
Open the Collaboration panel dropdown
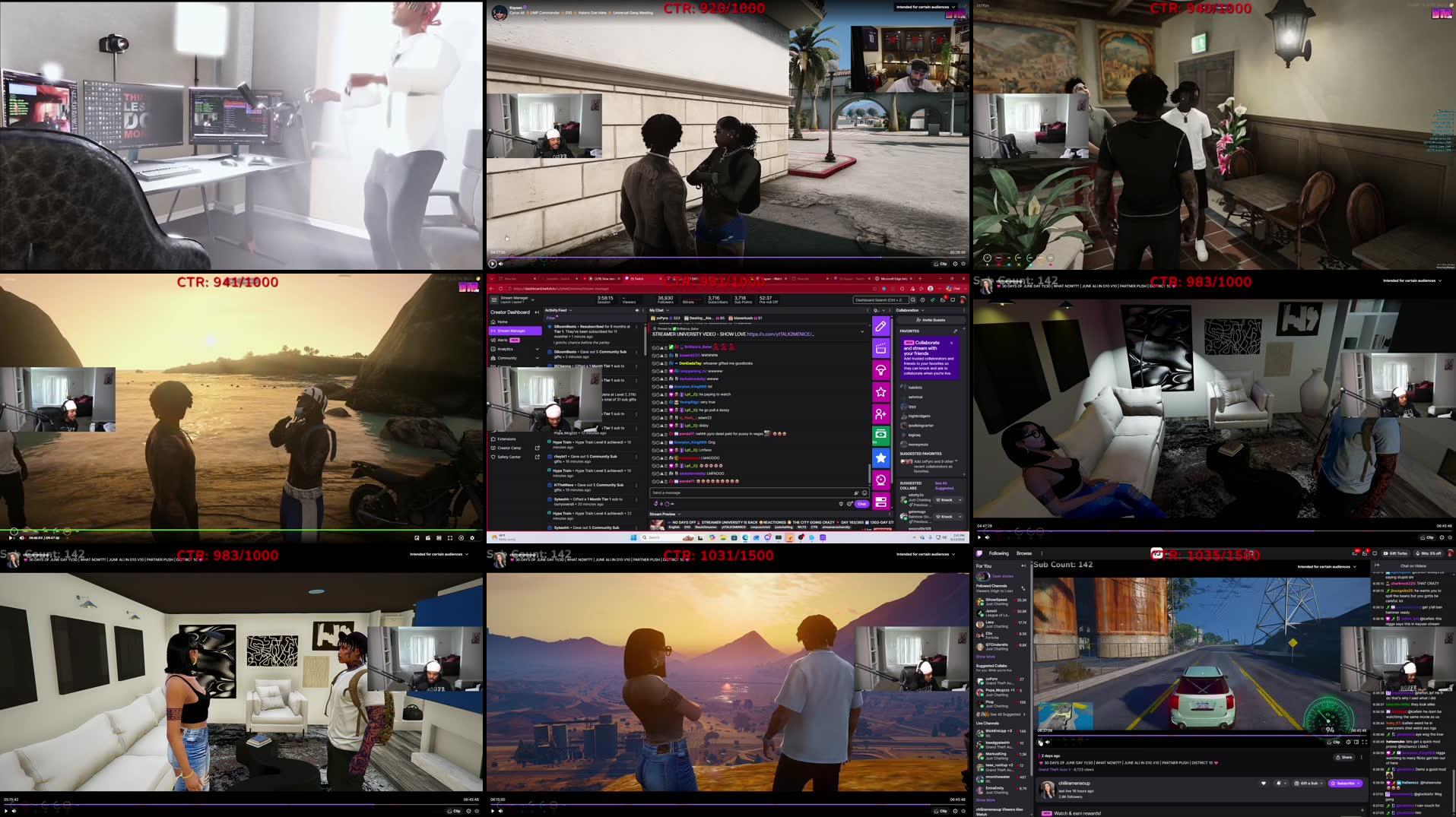[x=923, y=310]
